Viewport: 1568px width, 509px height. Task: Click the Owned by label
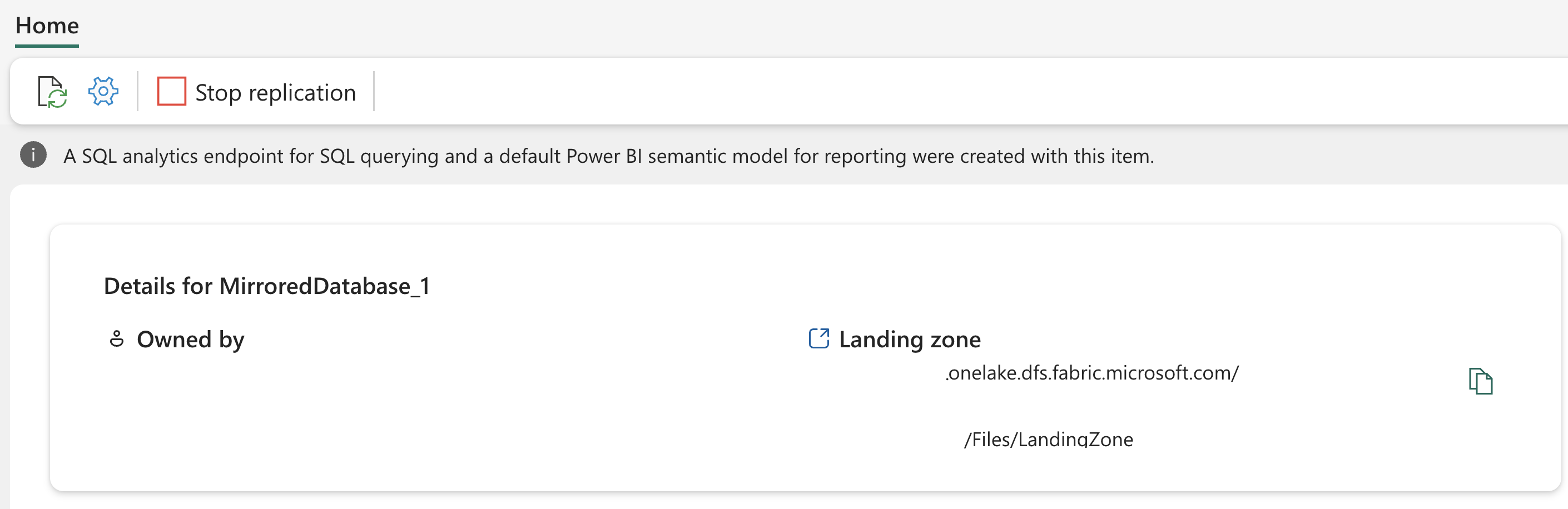click(191, 340)
